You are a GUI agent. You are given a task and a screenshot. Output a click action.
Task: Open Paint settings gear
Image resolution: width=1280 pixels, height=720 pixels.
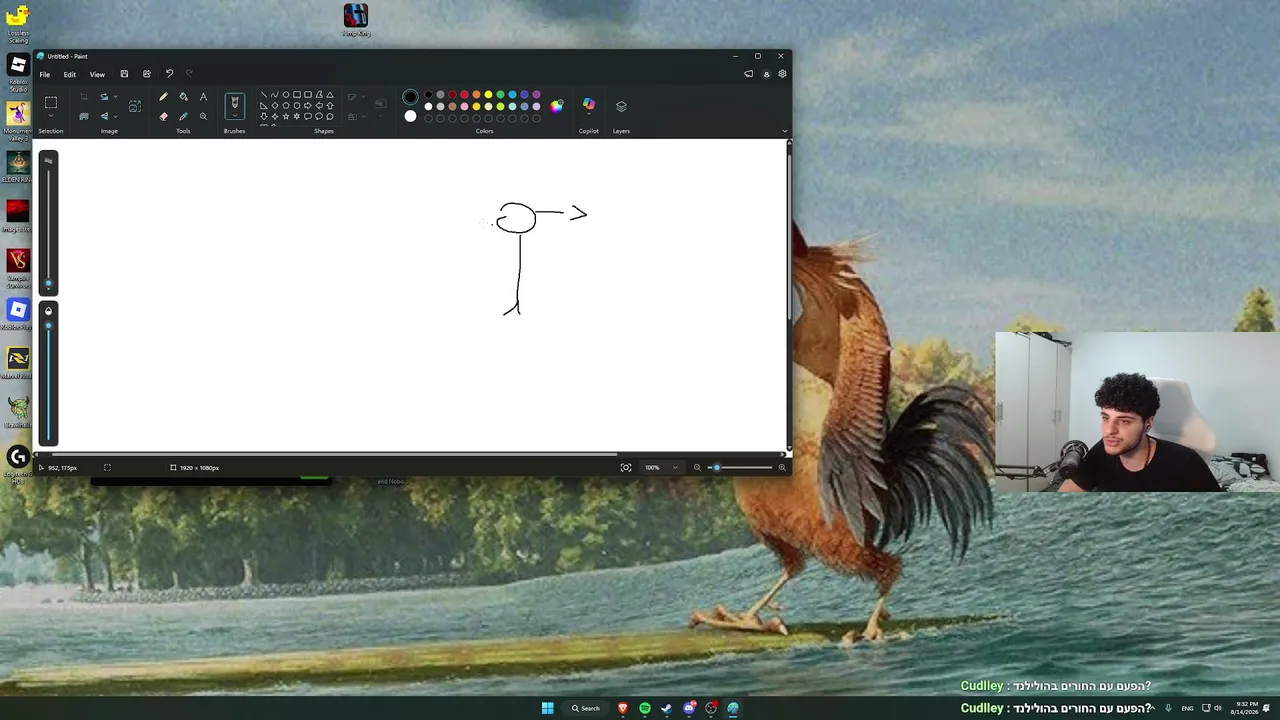point(782,74)
